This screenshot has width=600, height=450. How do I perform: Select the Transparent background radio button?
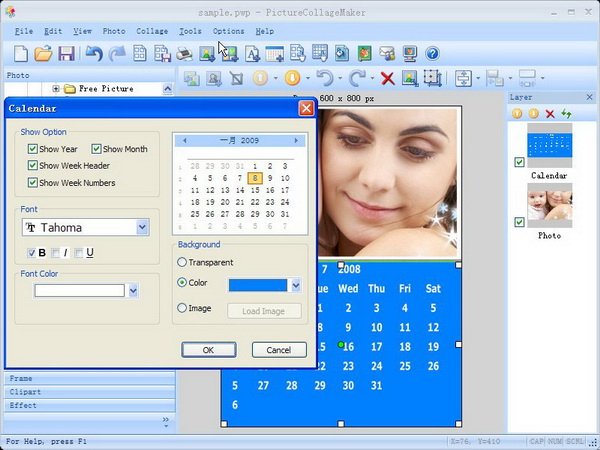coord(182,262)
